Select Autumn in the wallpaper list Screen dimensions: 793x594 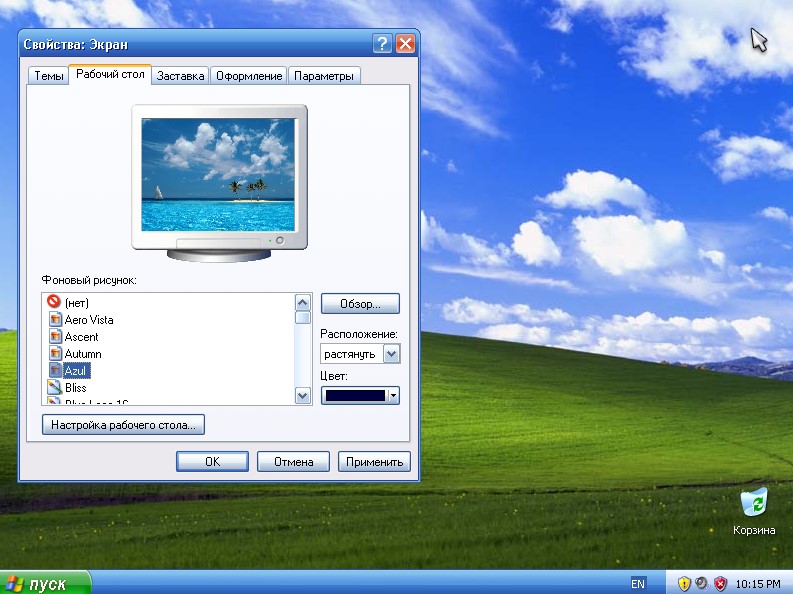tap(83, 354)
